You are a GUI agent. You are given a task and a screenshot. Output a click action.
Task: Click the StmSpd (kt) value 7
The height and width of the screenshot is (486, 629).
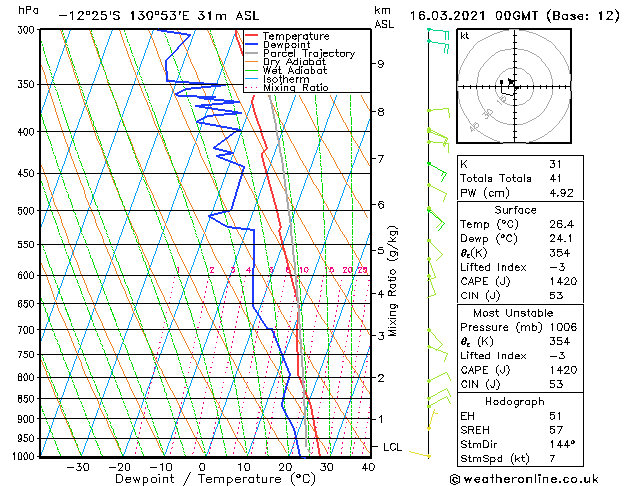553,458
